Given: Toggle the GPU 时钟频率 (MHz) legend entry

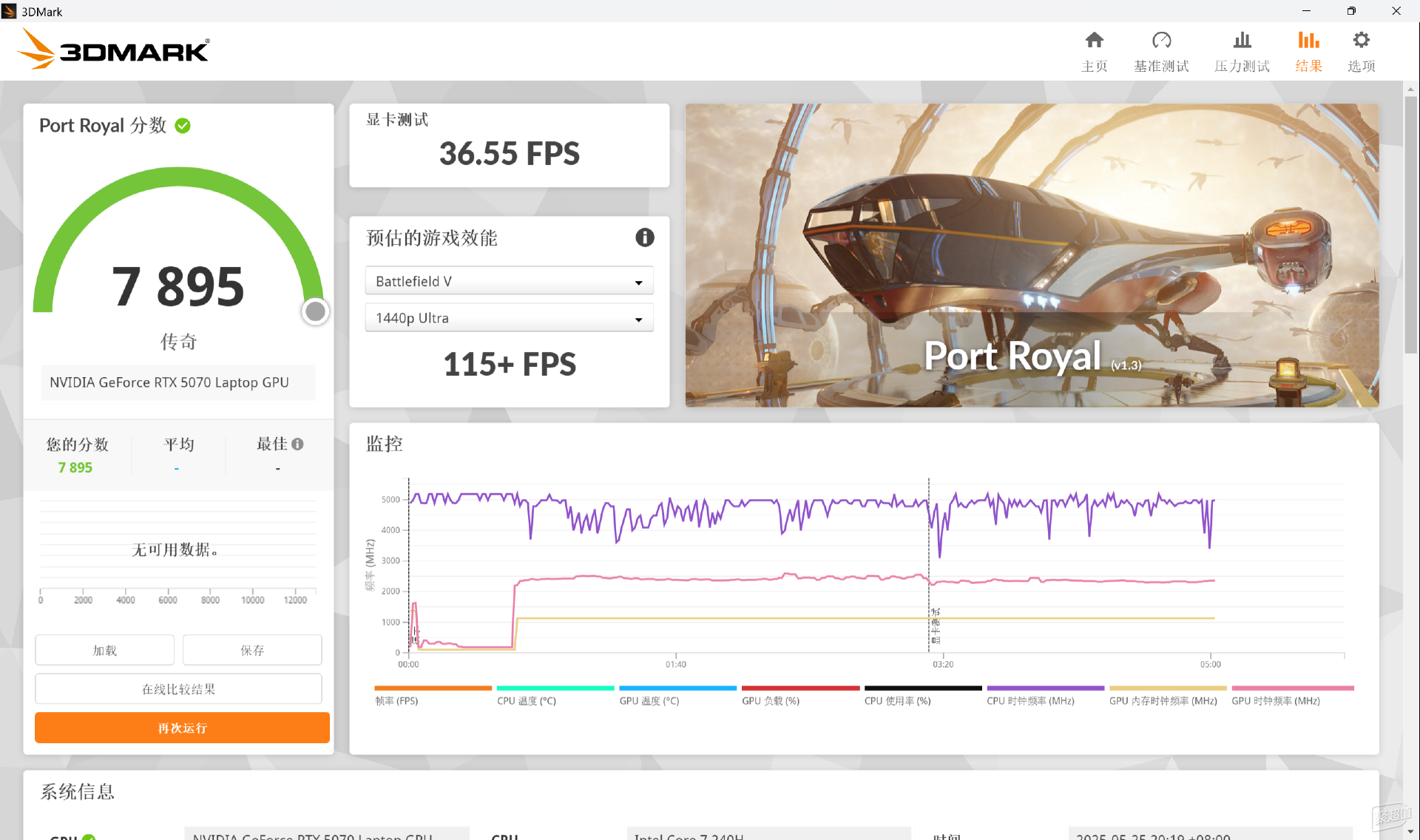Looking at the screenshot, I should pyautogui.click(x=1292, y=695).
